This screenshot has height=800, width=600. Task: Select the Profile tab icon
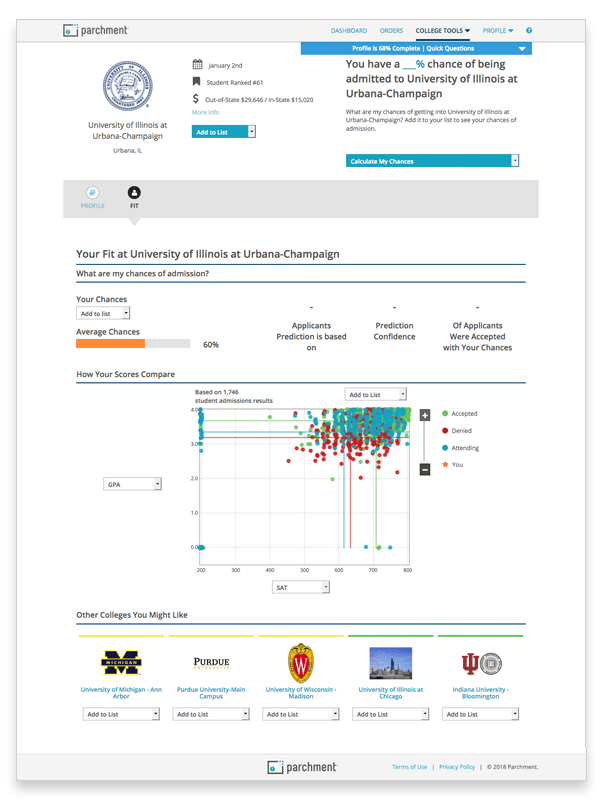click(x=92, y=192)
